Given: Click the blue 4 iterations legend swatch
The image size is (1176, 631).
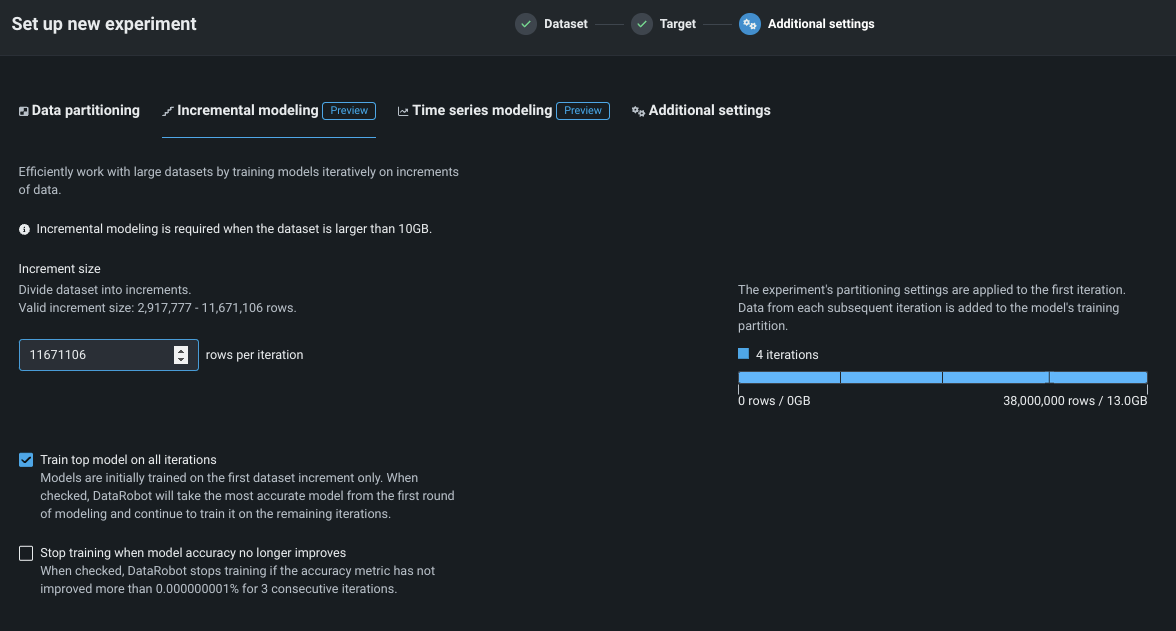Looking at the screenshot, I should point(743,354).
